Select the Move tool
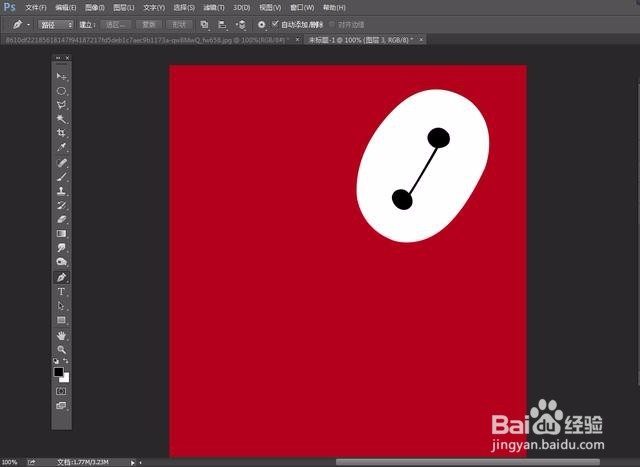Viewport: 640px width, 467px height. 62,77
